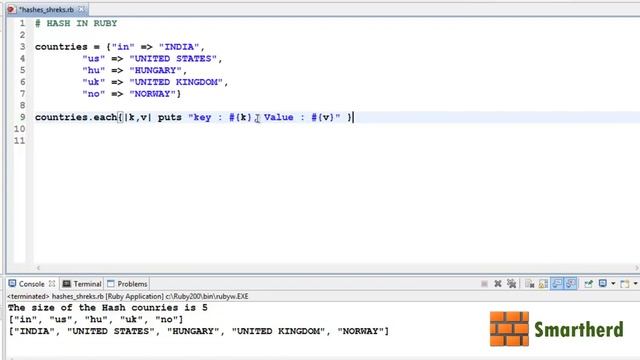The height and width of the screenshot is (360, 640).
Task: Click 'Value' inside the line 9 string
Action: 278,118
